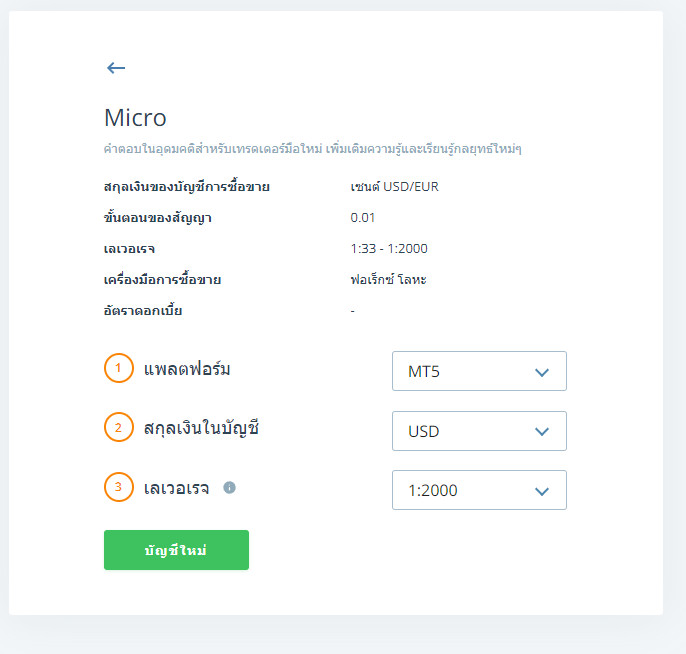The width and height of the screenshot is (686, 654).
Task: Click the 0.01 contract step value
Action: 363,217
